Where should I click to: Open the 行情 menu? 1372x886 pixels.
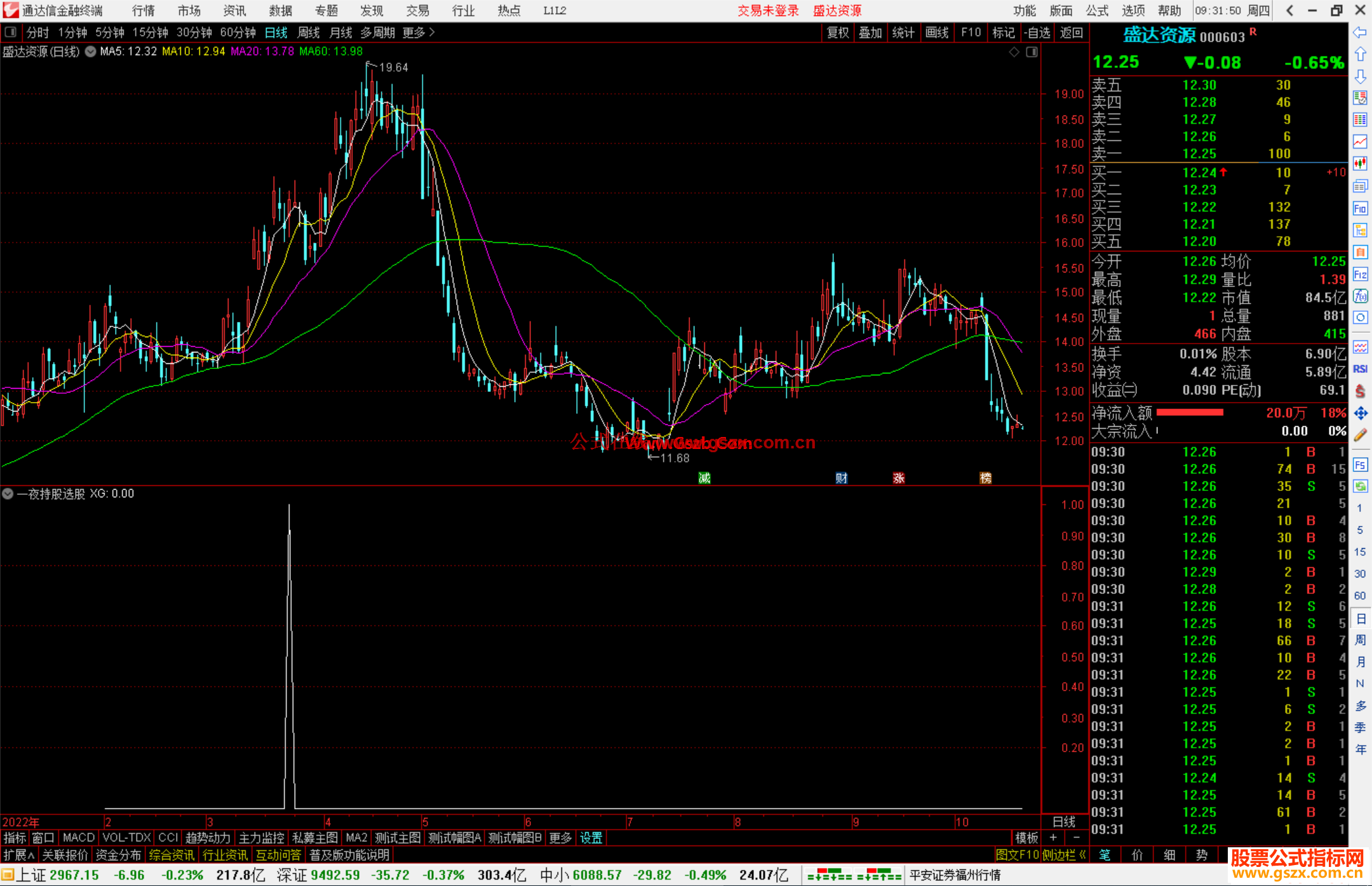tap(144, 10)
